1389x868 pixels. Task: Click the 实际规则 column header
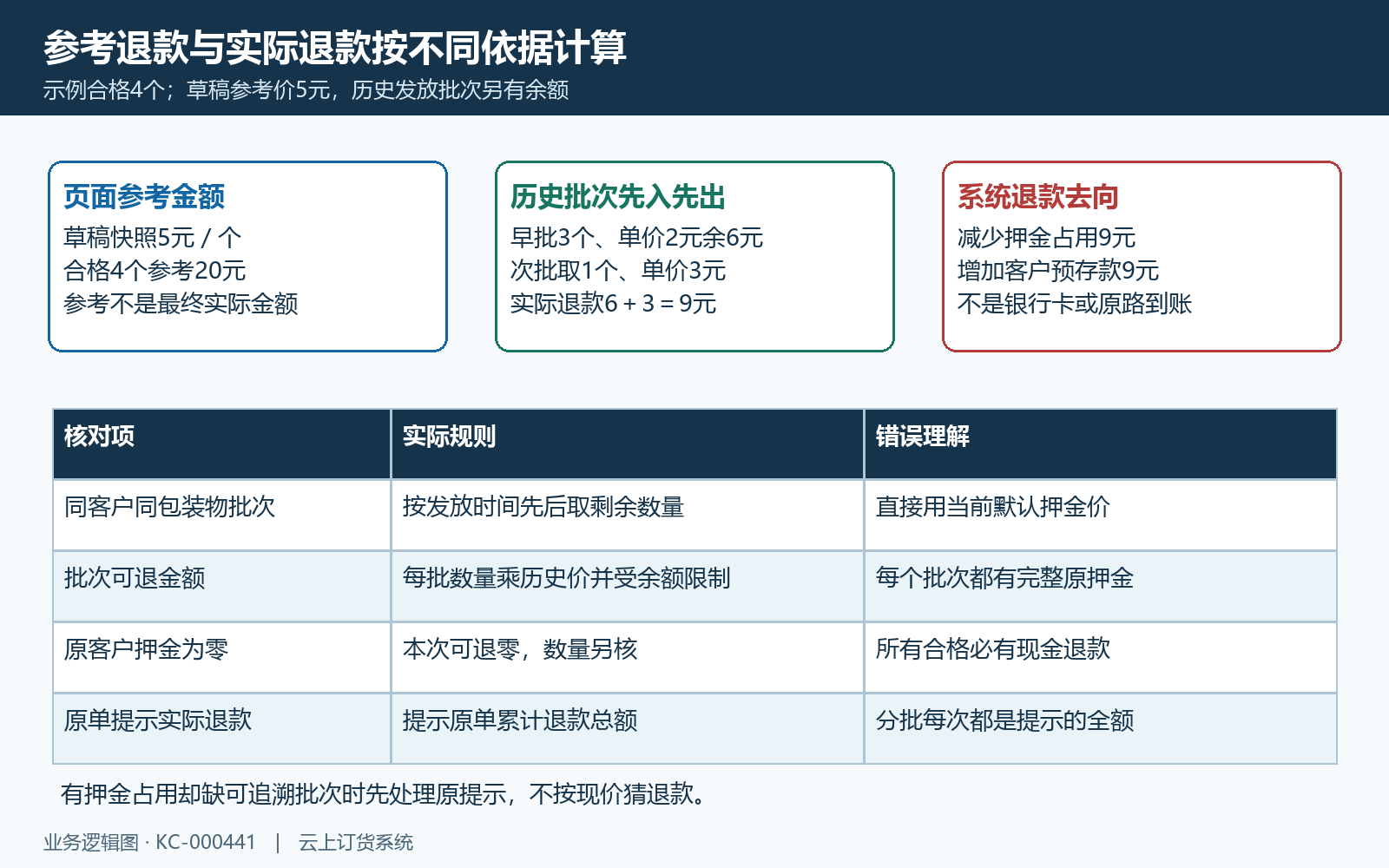pos(628,444)
